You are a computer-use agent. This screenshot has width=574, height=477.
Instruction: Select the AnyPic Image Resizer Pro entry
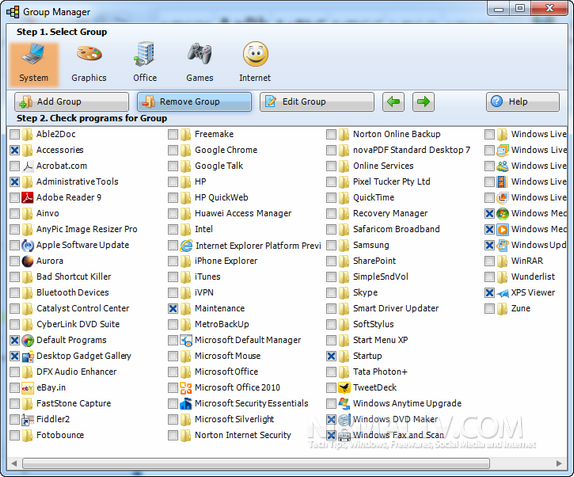coord(87,229)
